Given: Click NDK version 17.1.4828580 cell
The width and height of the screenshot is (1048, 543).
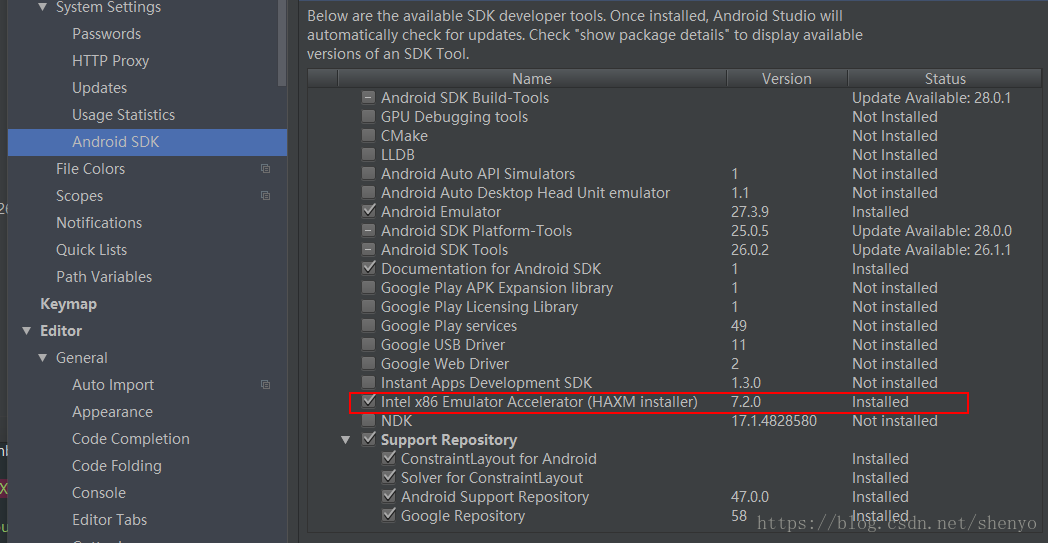Looking at the screenshot, I should tap(774, 421).
